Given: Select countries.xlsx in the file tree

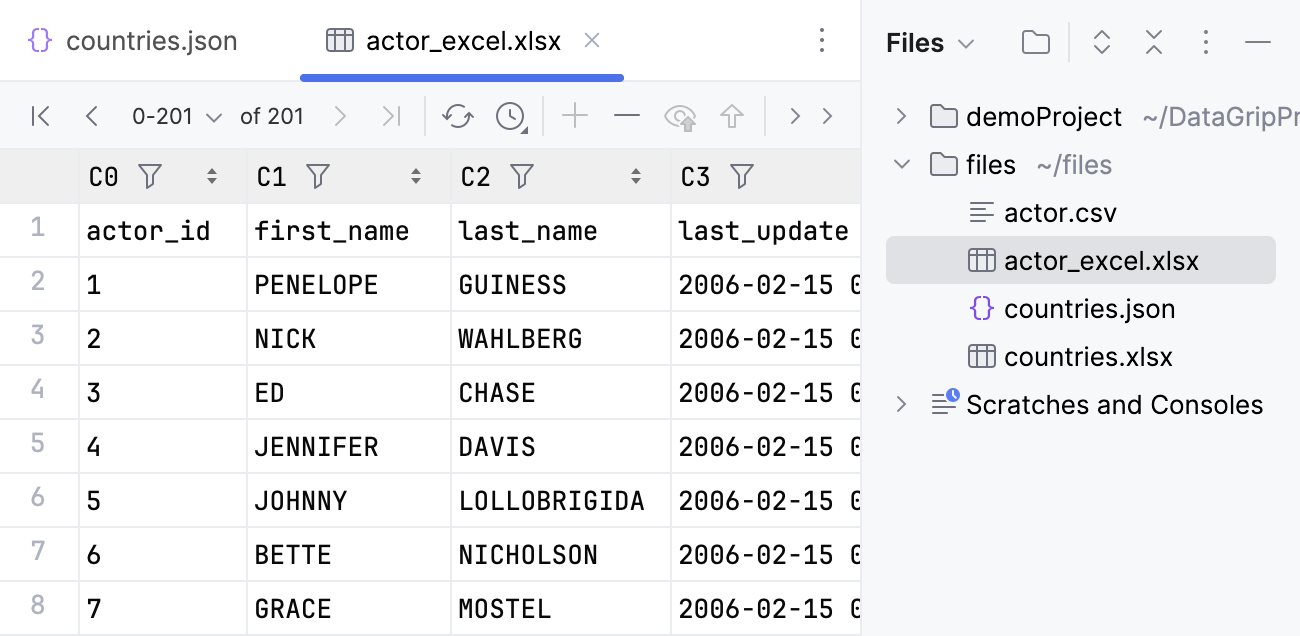Looking at the screenshot, I should [1087, 357].
